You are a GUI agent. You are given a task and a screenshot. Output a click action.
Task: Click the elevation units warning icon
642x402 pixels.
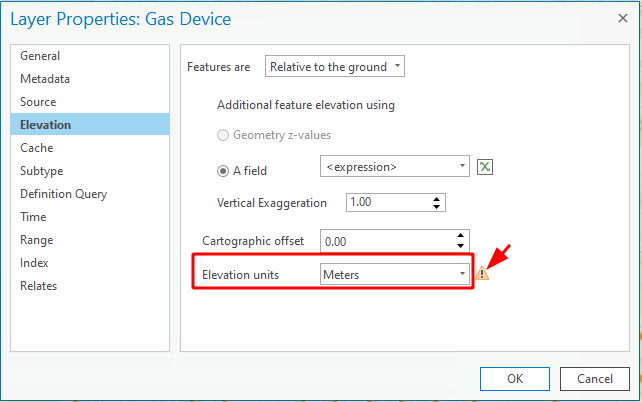click(482, 273)
